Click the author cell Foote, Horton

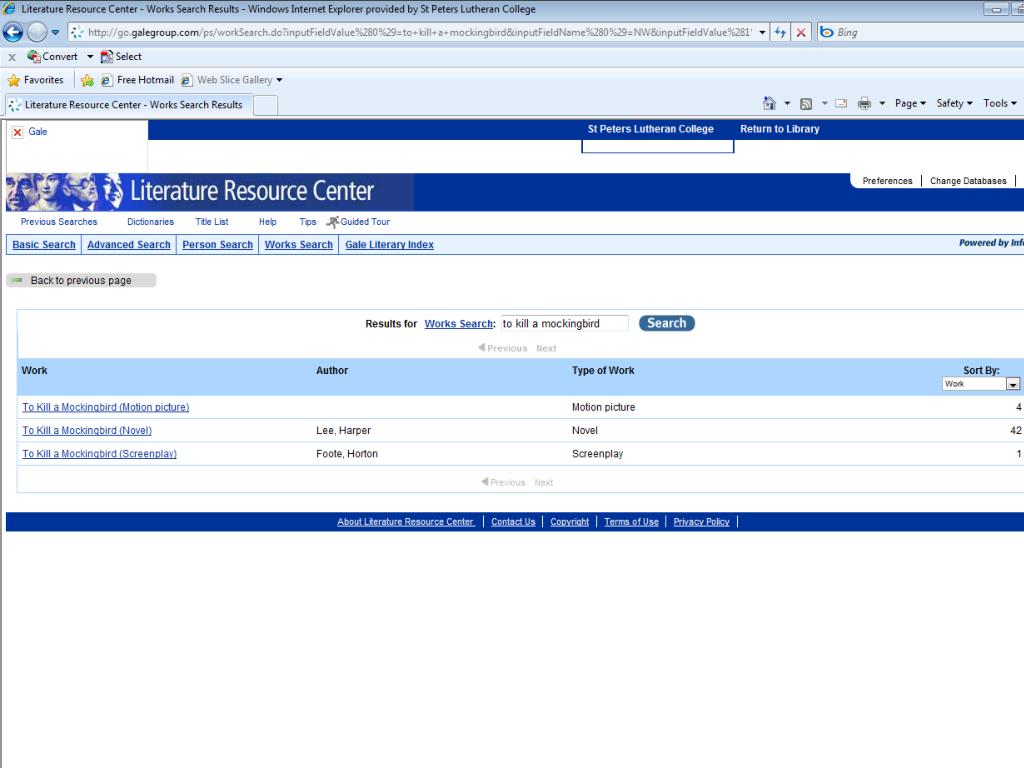click(347, 454)
